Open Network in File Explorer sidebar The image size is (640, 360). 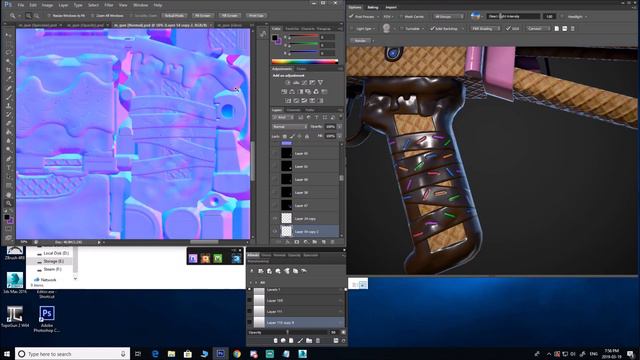coord(48,280)
